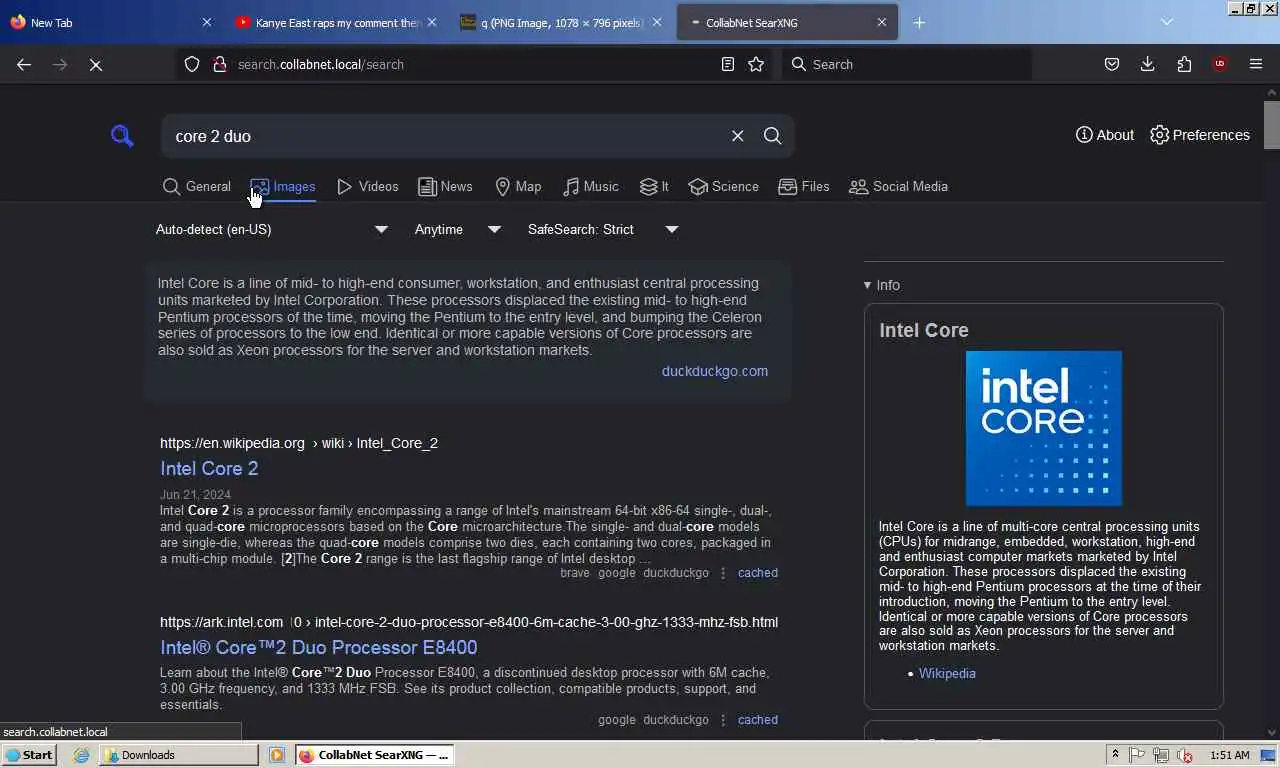Stop loading the page
1280x768 pixels.
95,64
